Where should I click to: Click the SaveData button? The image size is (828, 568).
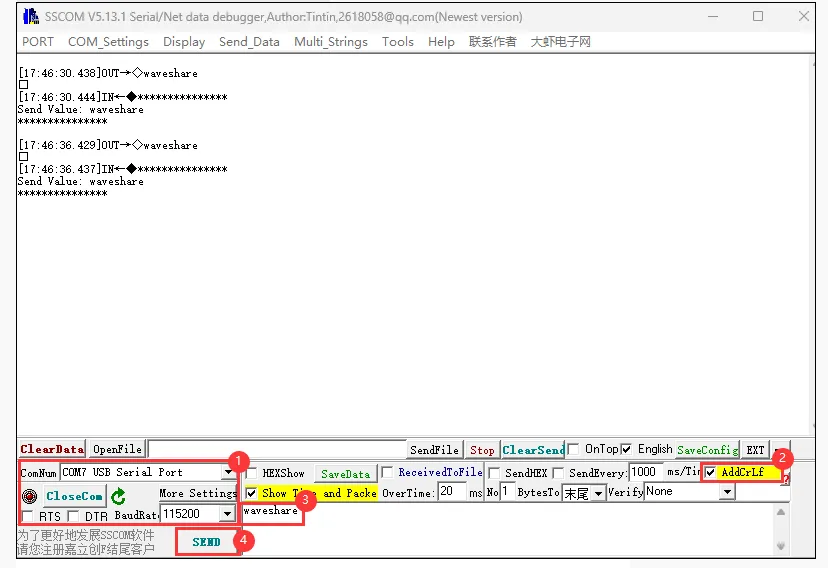[345, 474]
